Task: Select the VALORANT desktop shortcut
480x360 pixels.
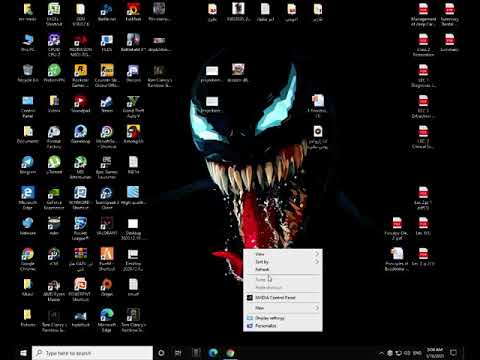Action: [107, 226]
